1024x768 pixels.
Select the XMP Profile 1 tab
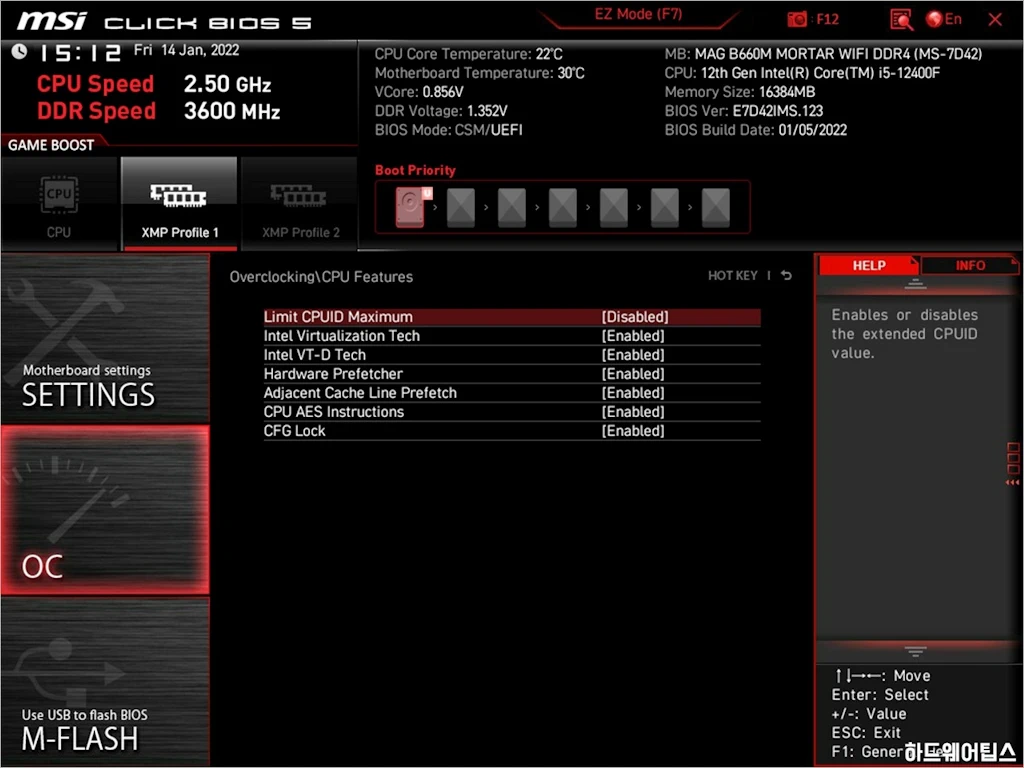[x=179, y=204]
